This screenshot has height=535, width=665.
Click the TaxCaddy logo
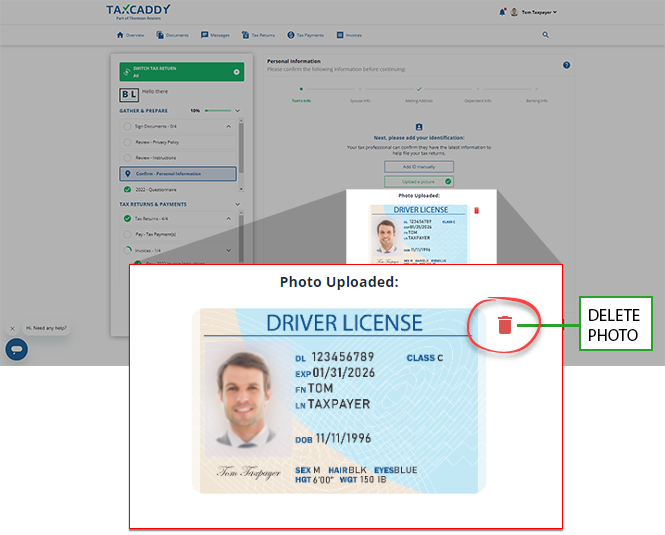pos(138,12)
